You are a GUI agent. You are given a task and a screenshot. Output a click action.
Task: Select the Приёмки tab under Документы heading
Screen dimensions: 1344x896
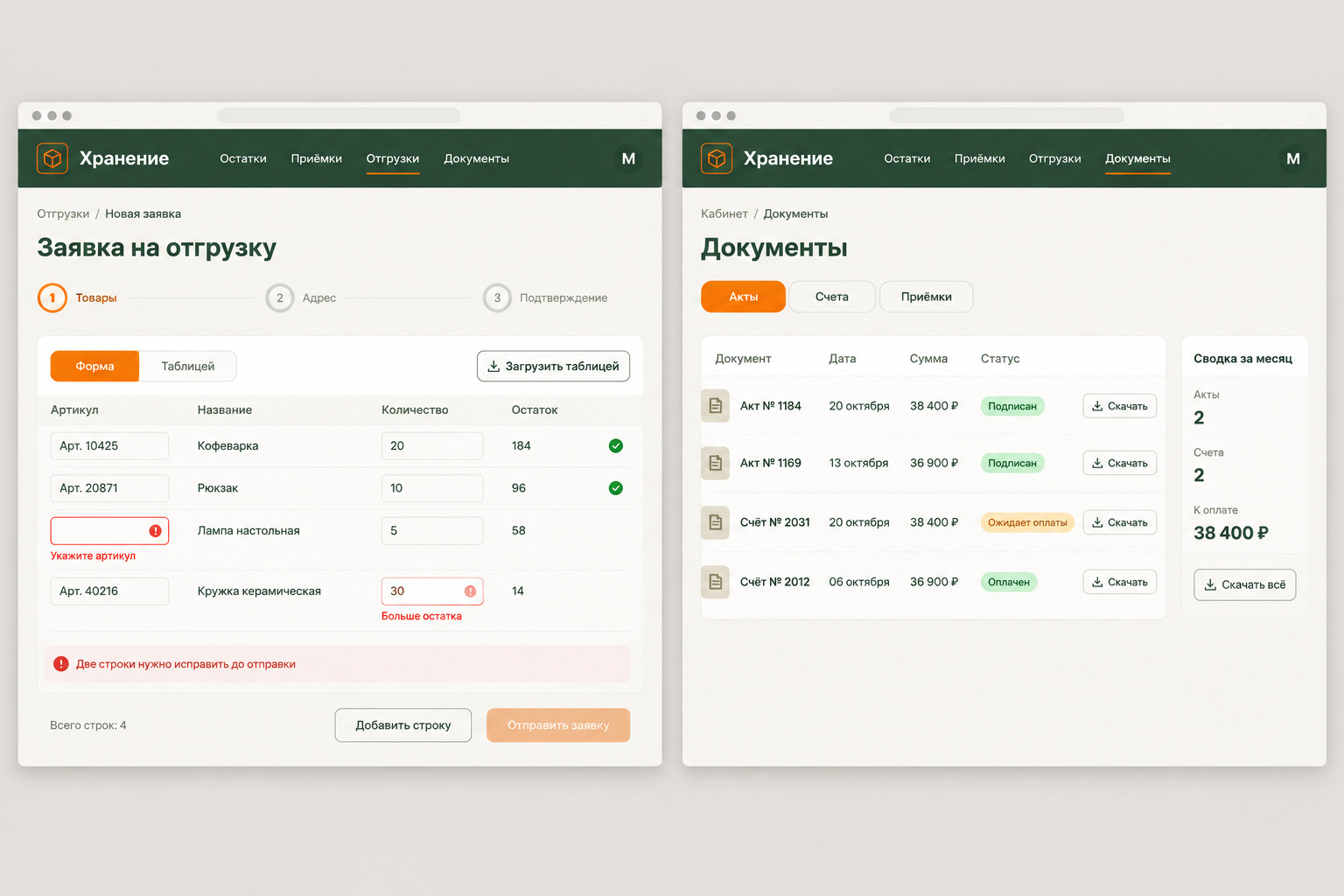tap(927, 297)
